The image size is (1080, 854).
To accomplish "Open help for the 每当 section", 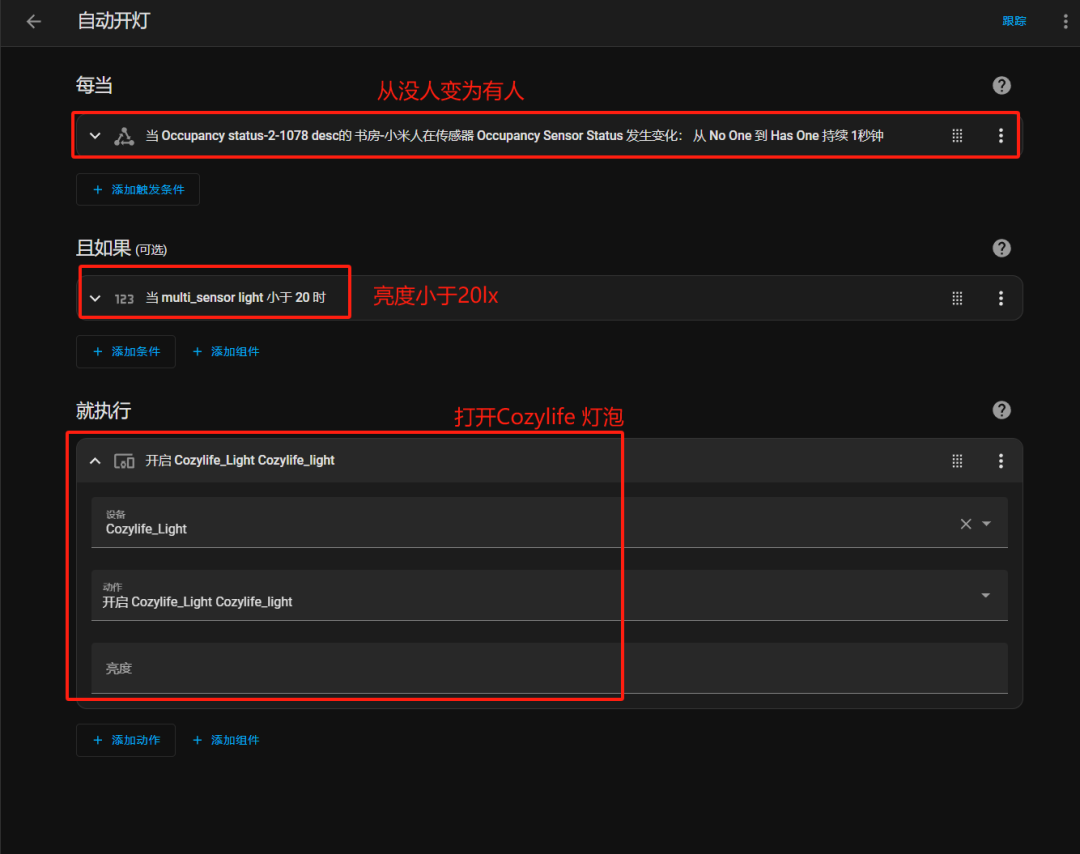I will tap(1001, 85).
